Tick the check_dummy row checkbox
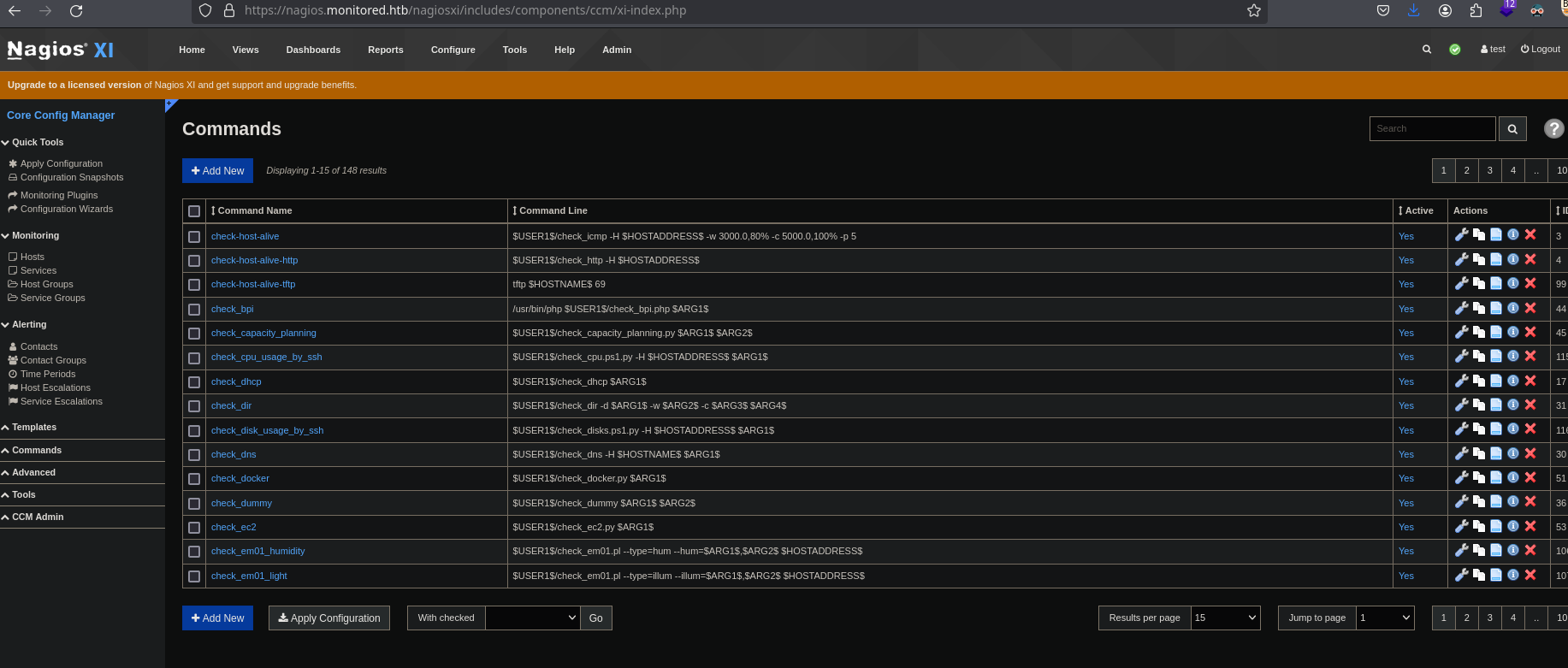The image size is (1568, 668). click(x=194, y=504)
